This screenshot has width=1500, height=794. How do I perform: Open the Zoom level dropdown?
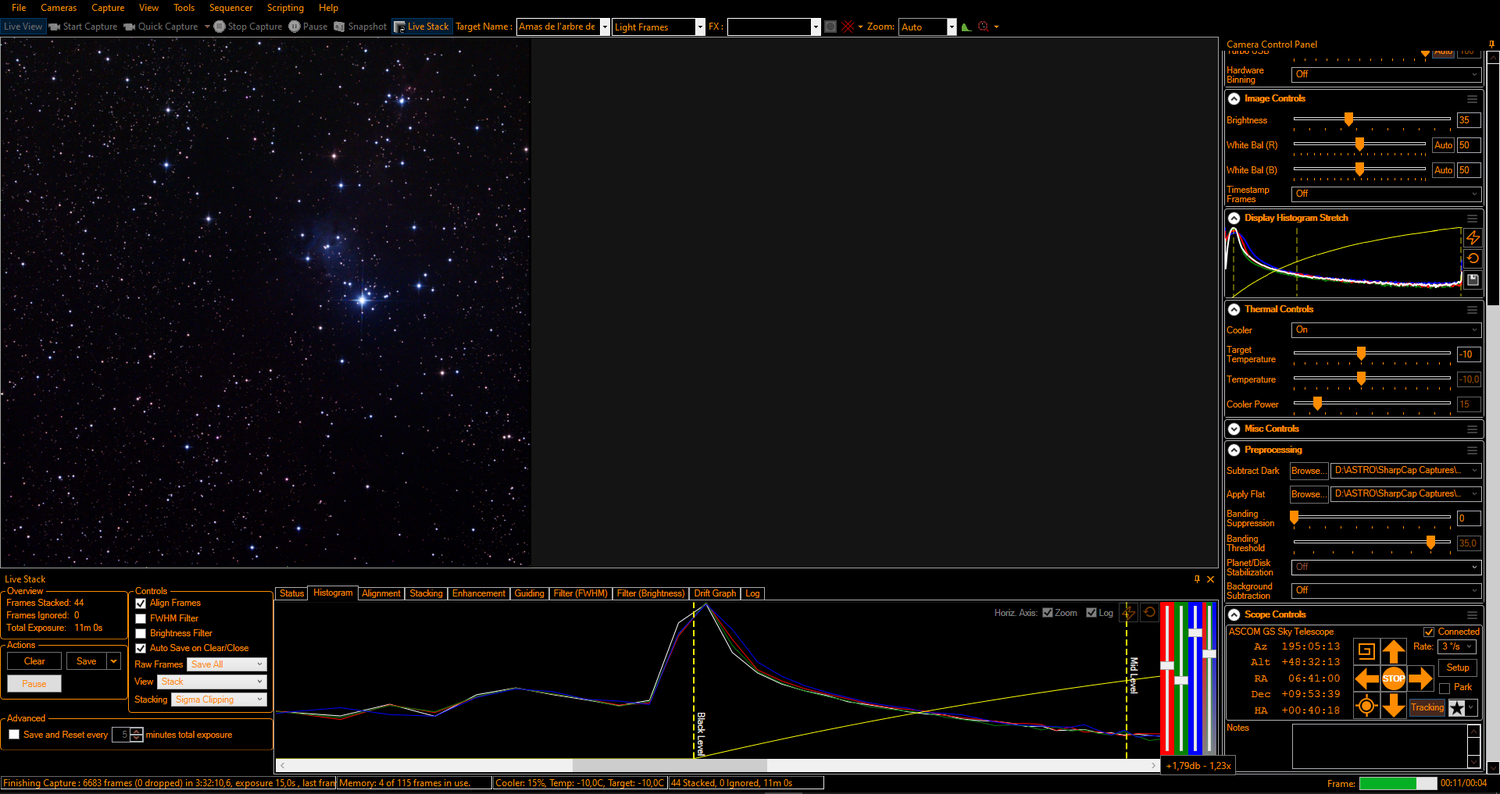[x=951, y=27]
